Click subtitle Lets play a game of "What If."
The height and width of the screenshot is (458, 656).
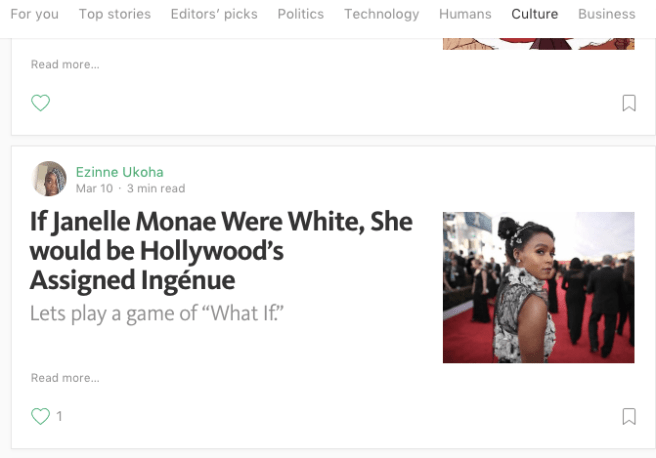pyautogui.click(x=157, y=313)
